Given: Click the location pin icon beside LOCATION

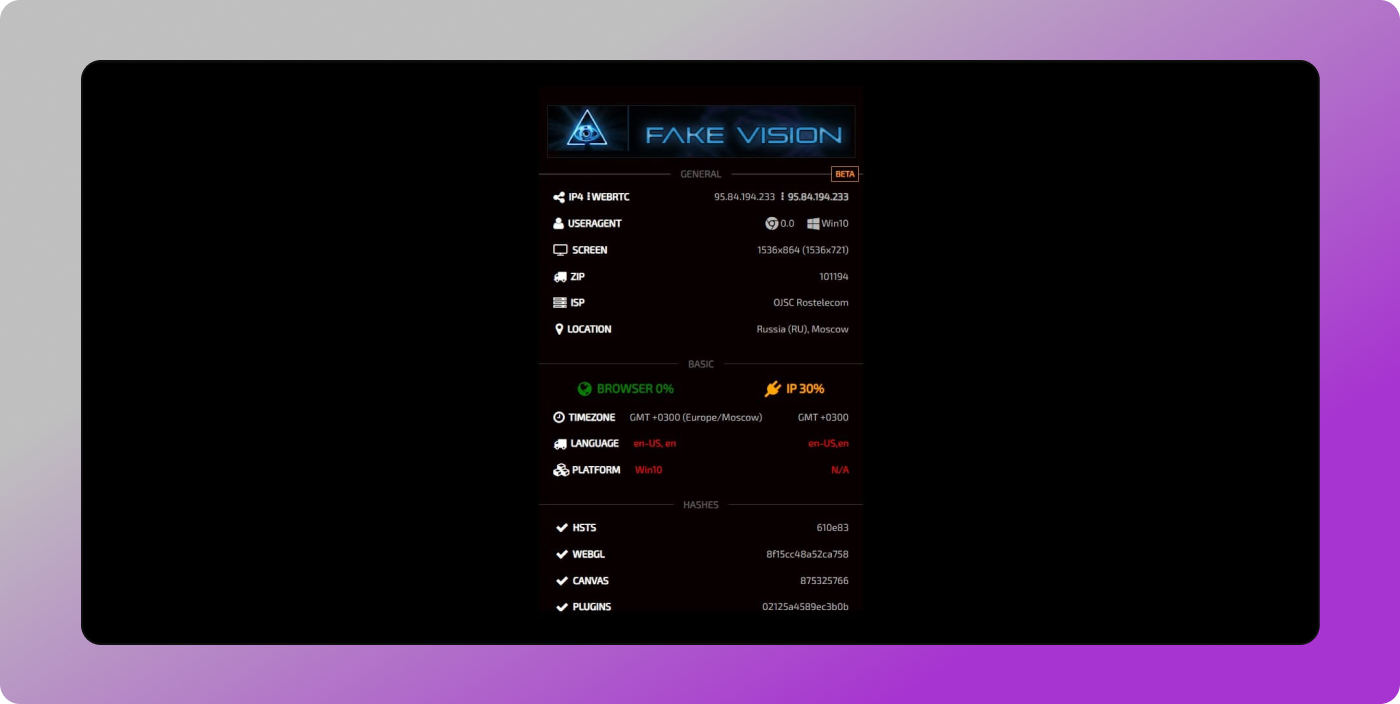Looking at the screenshot, I should point(560,328).
